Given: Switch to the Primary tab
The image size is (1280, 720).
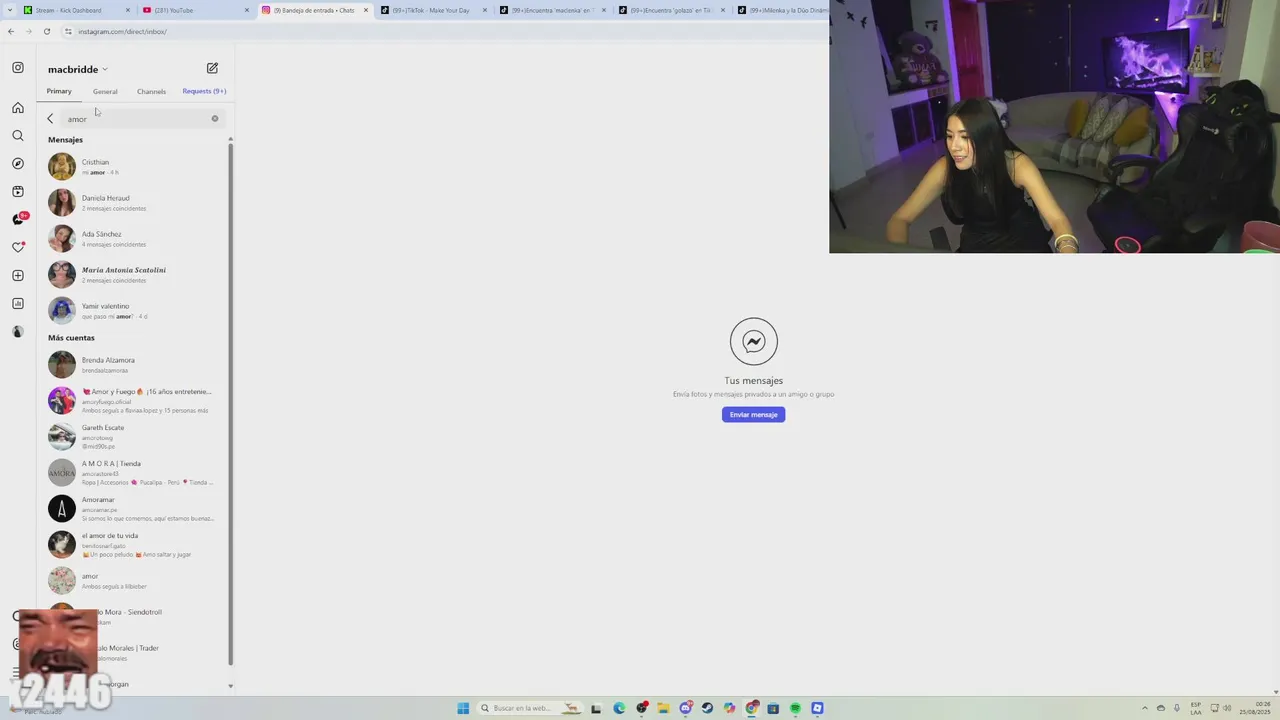Looking at the screenshot, I should 59,91.
